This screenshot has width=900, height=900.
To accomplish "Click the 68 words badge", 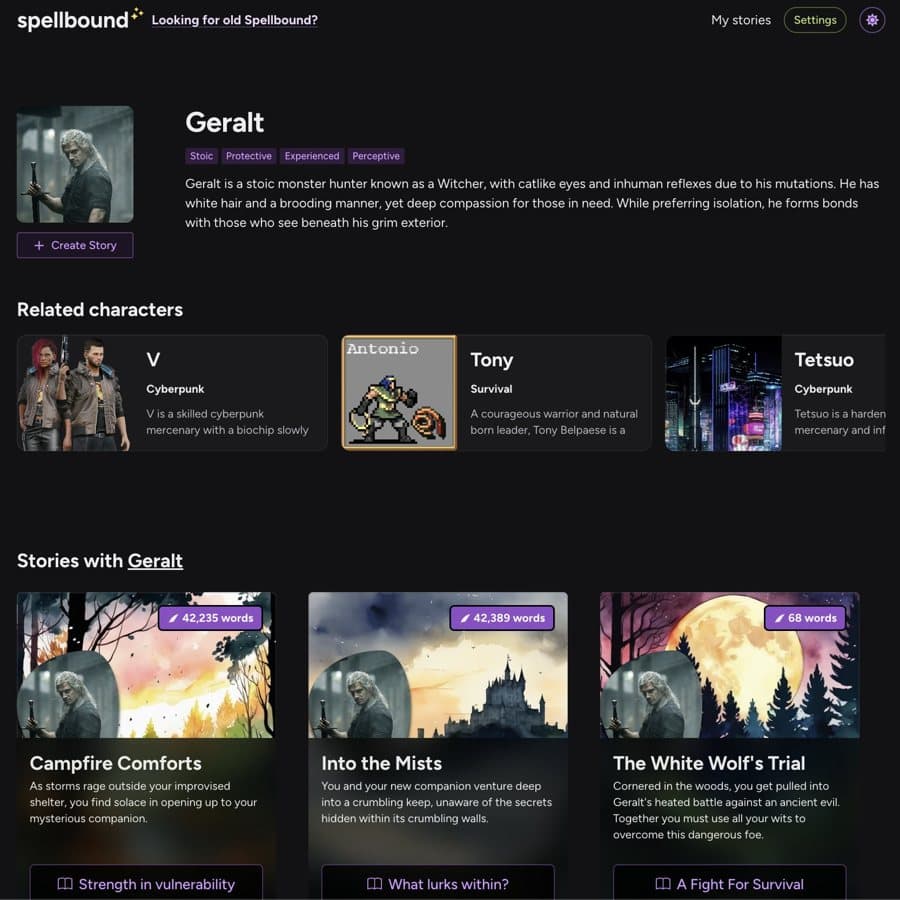I will pyautogui.click(x=805, y=618).
